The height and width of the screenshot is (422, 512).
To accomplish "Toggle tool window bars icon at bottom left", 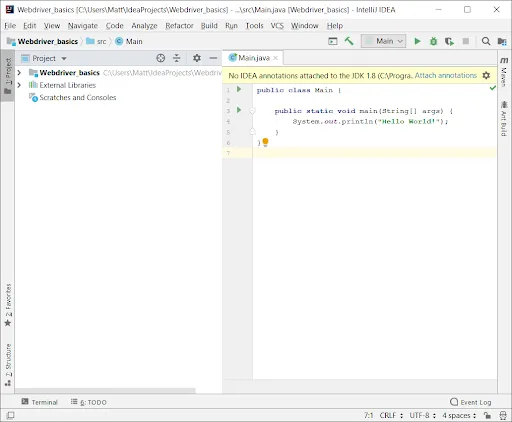I will tap(11, 415).
